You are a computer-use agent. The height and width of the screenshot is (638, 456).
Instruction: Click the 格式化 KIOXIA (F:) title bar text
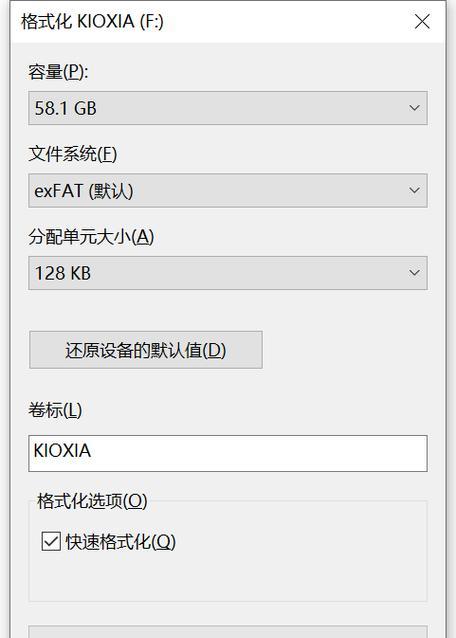pyautogui.click(x=92, y=21)
